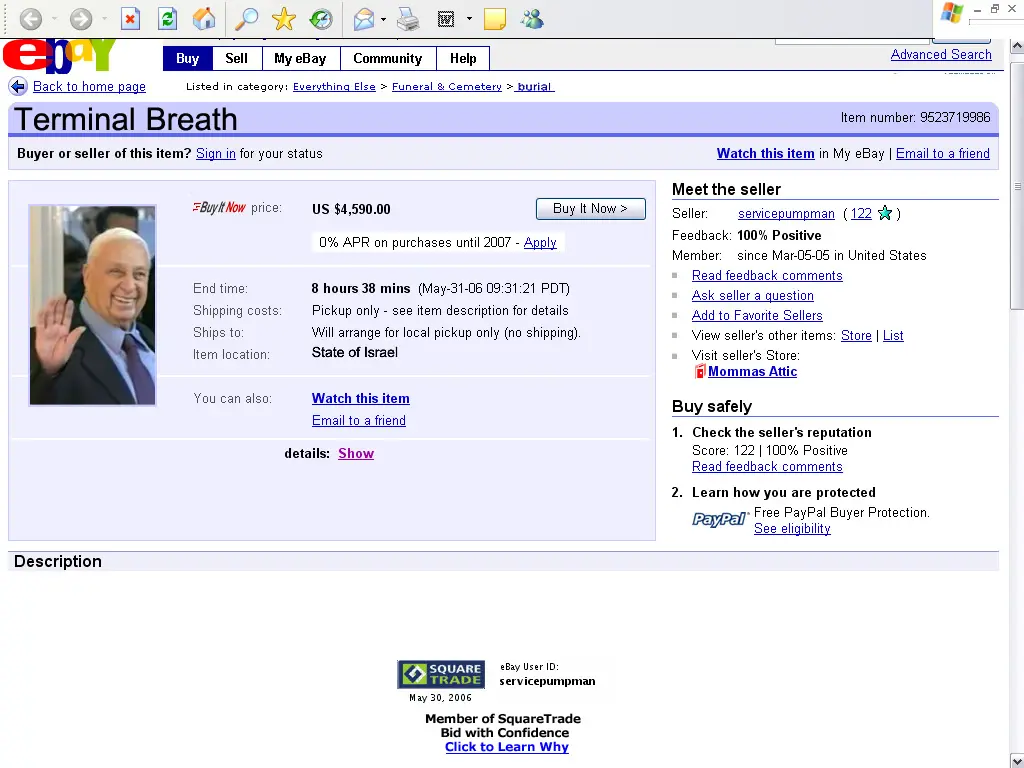Click the search box above Advanced Search
1024x768 pixels.
coord(852,40)
